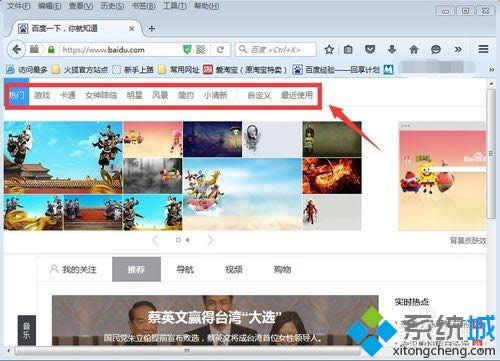Click the 视频 tab
Screen dimensions: 500x361
[x=234, y=269]
